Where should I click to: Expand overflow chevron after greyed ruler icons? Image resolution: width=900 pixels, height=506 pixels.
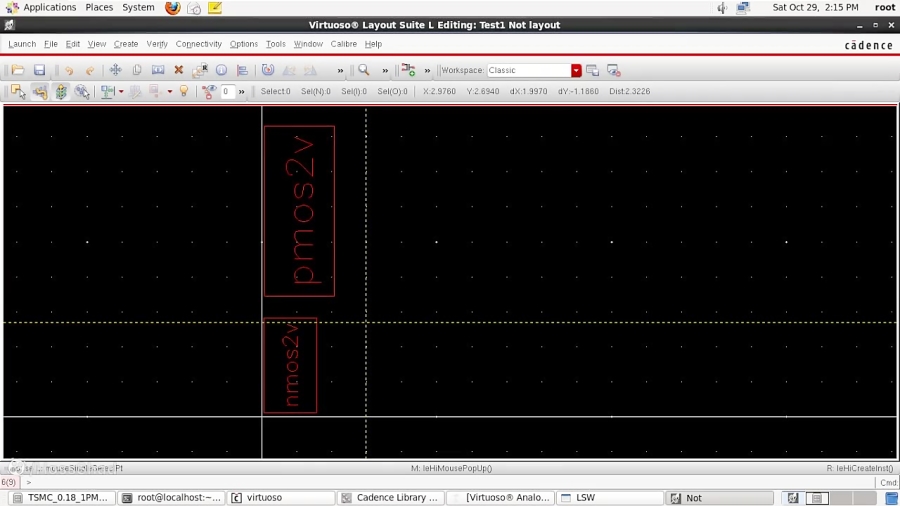point(340,71)
